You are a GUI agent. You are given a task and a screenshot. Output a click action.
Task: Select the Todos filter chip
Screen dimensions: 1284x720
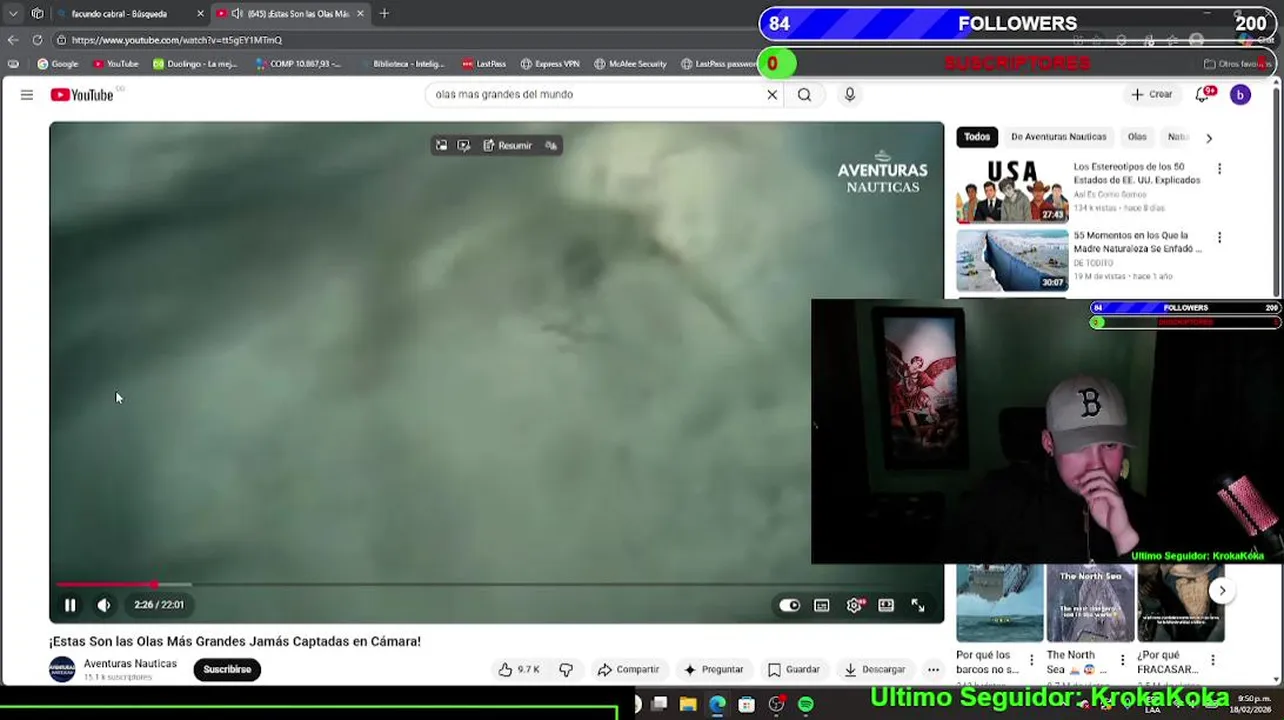[977, 137]
